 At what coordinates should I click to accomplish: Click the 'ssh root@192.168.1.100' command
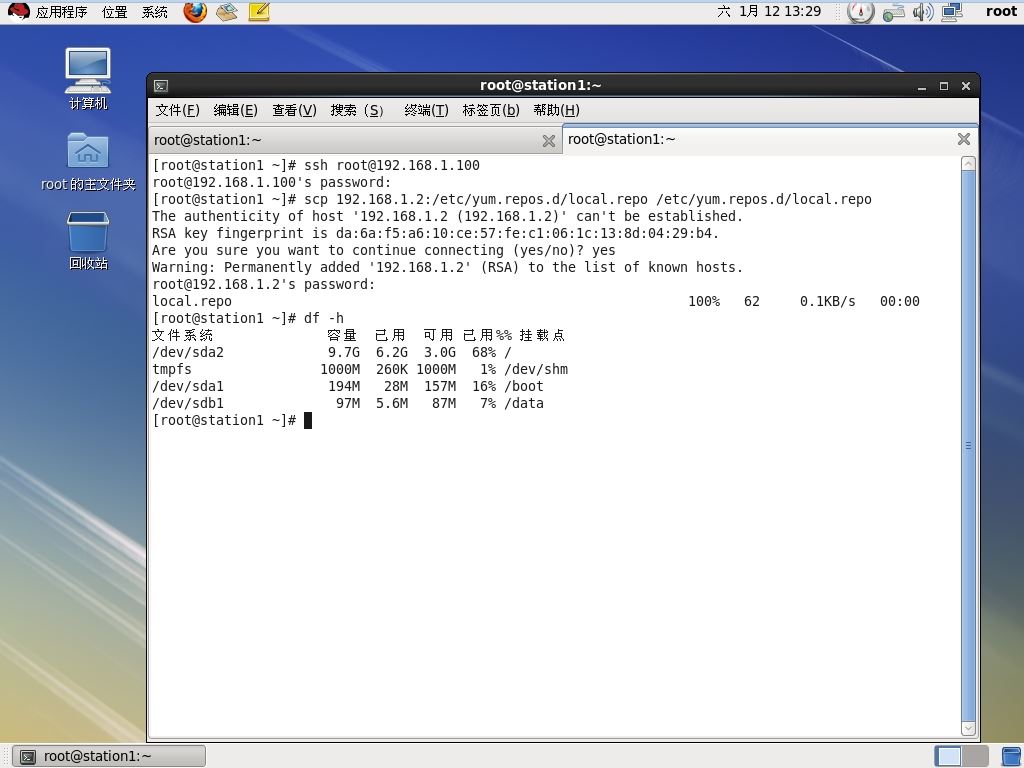tap(392, 166)
